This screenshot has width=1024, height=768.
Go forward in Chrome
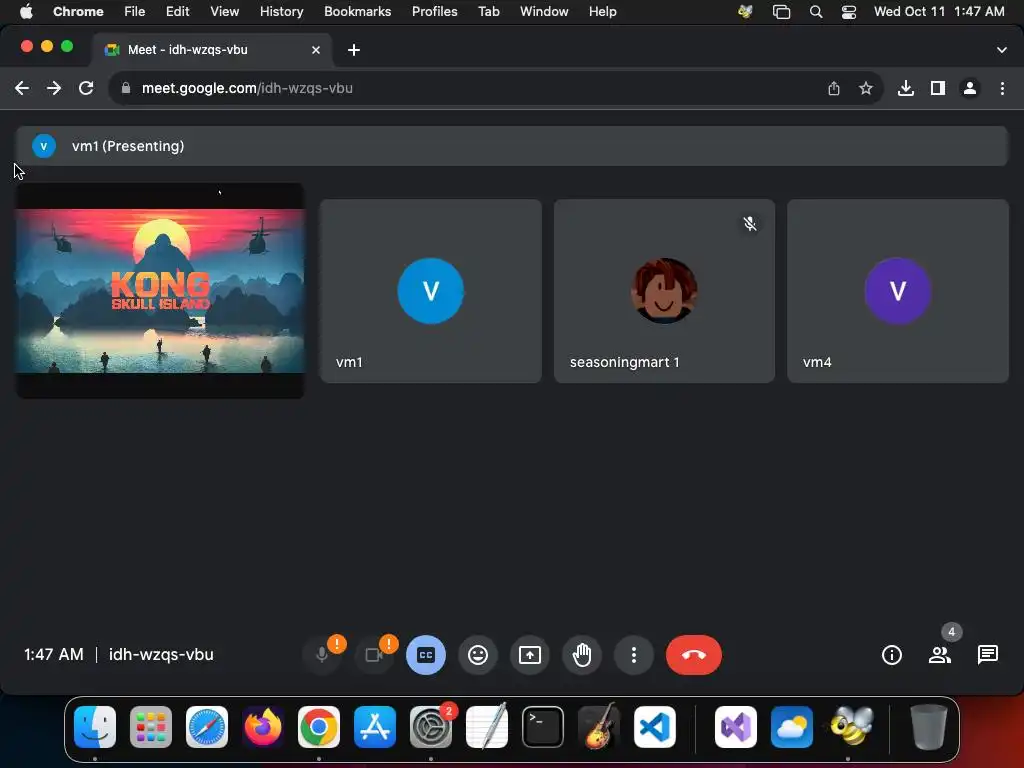pyautogui.click(x=54, y=88)
